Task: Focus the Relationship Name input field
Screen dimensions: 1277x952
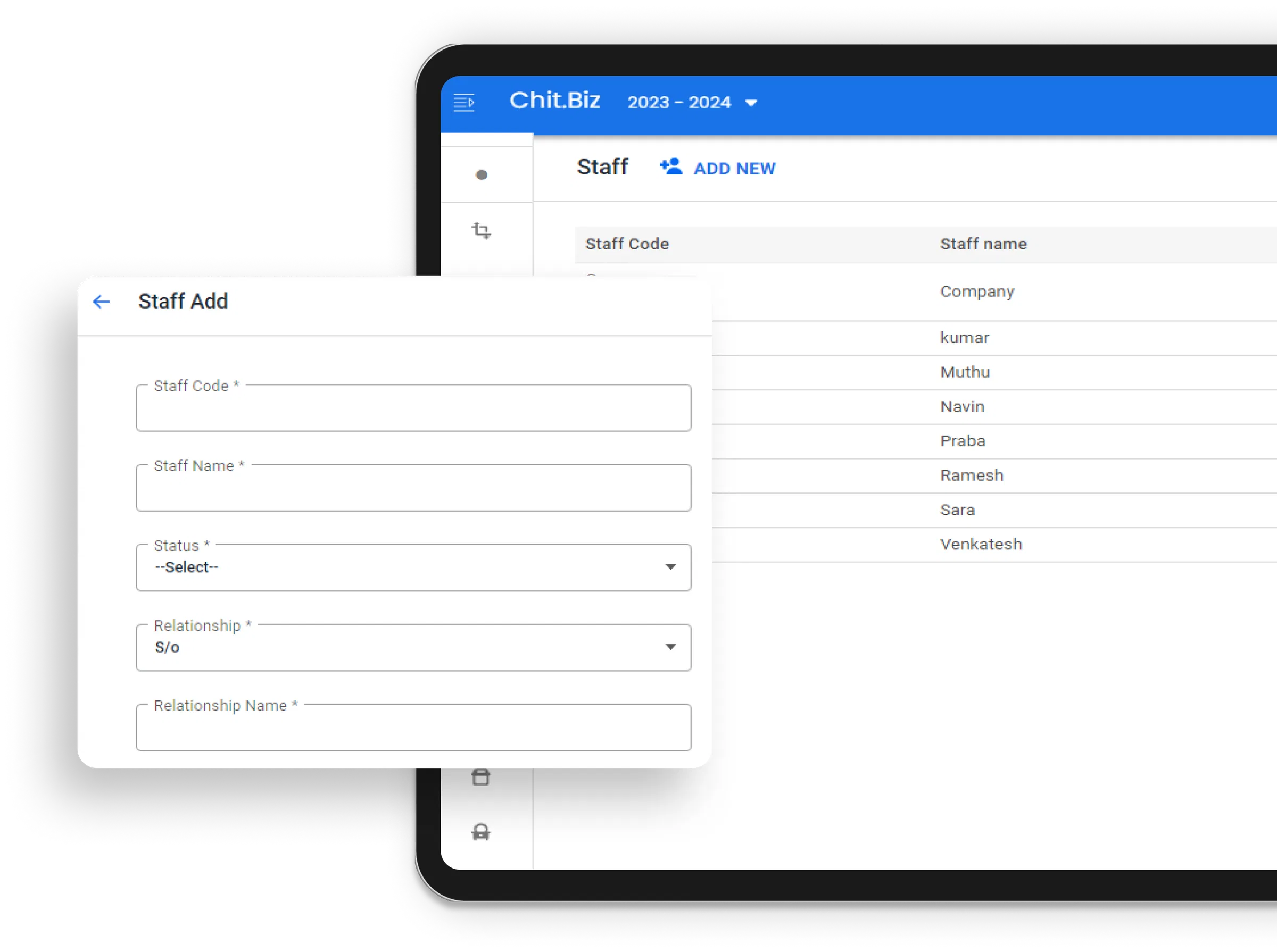Action: [x=413, y=727]
